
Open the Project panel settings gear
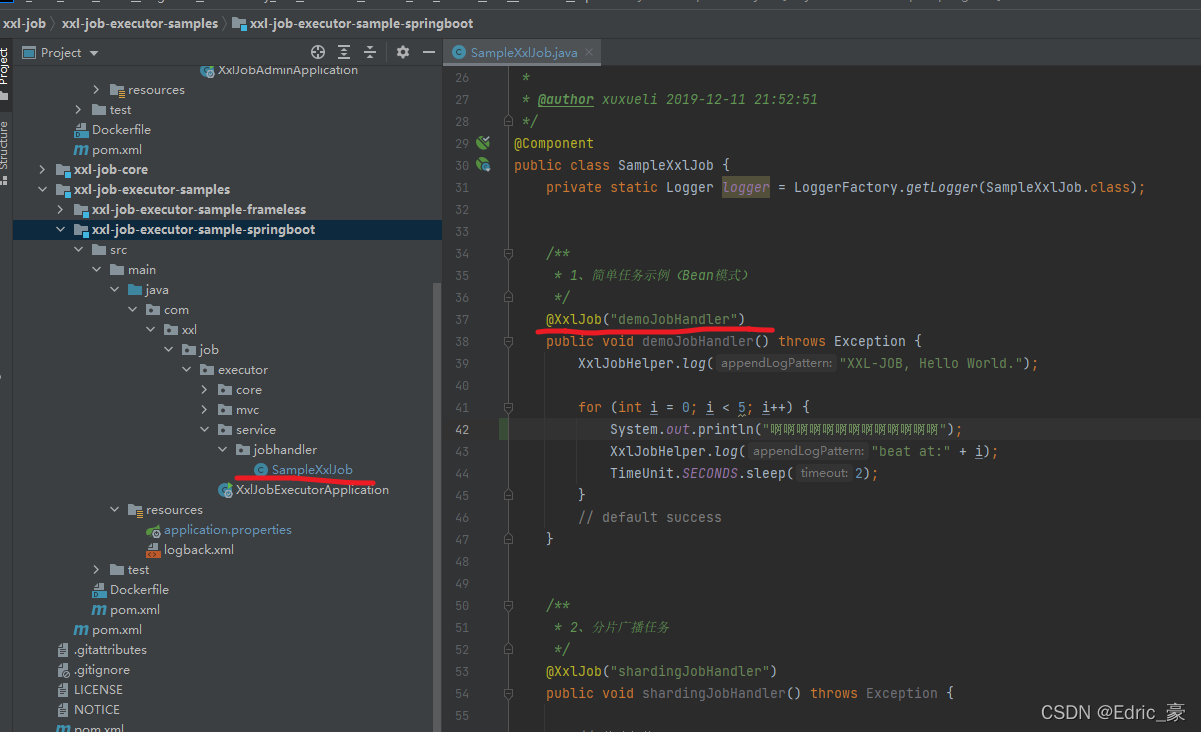[x=403, y=52]
